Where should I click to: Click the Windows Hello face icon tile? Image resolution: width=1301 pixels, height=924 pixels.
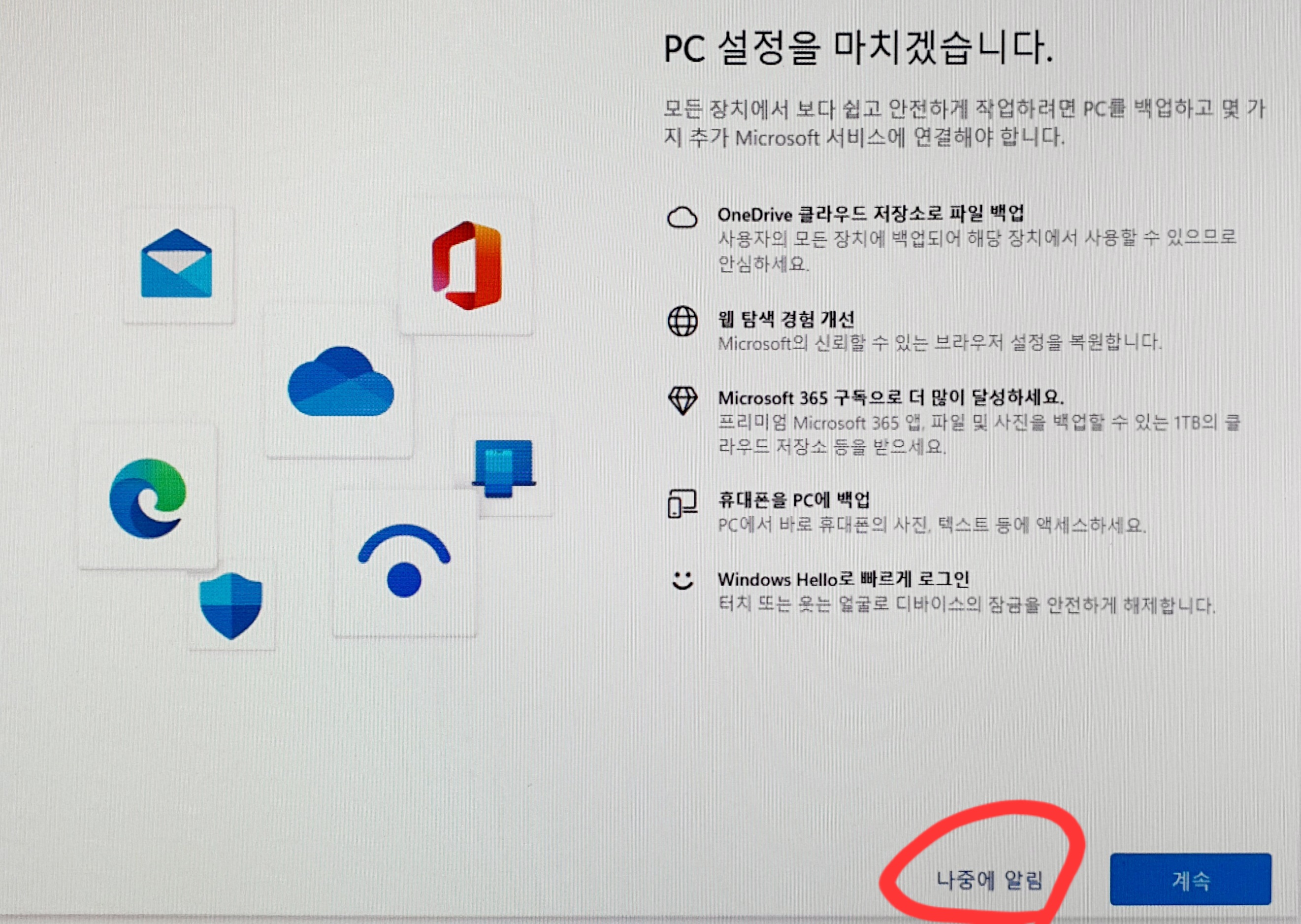404,562
